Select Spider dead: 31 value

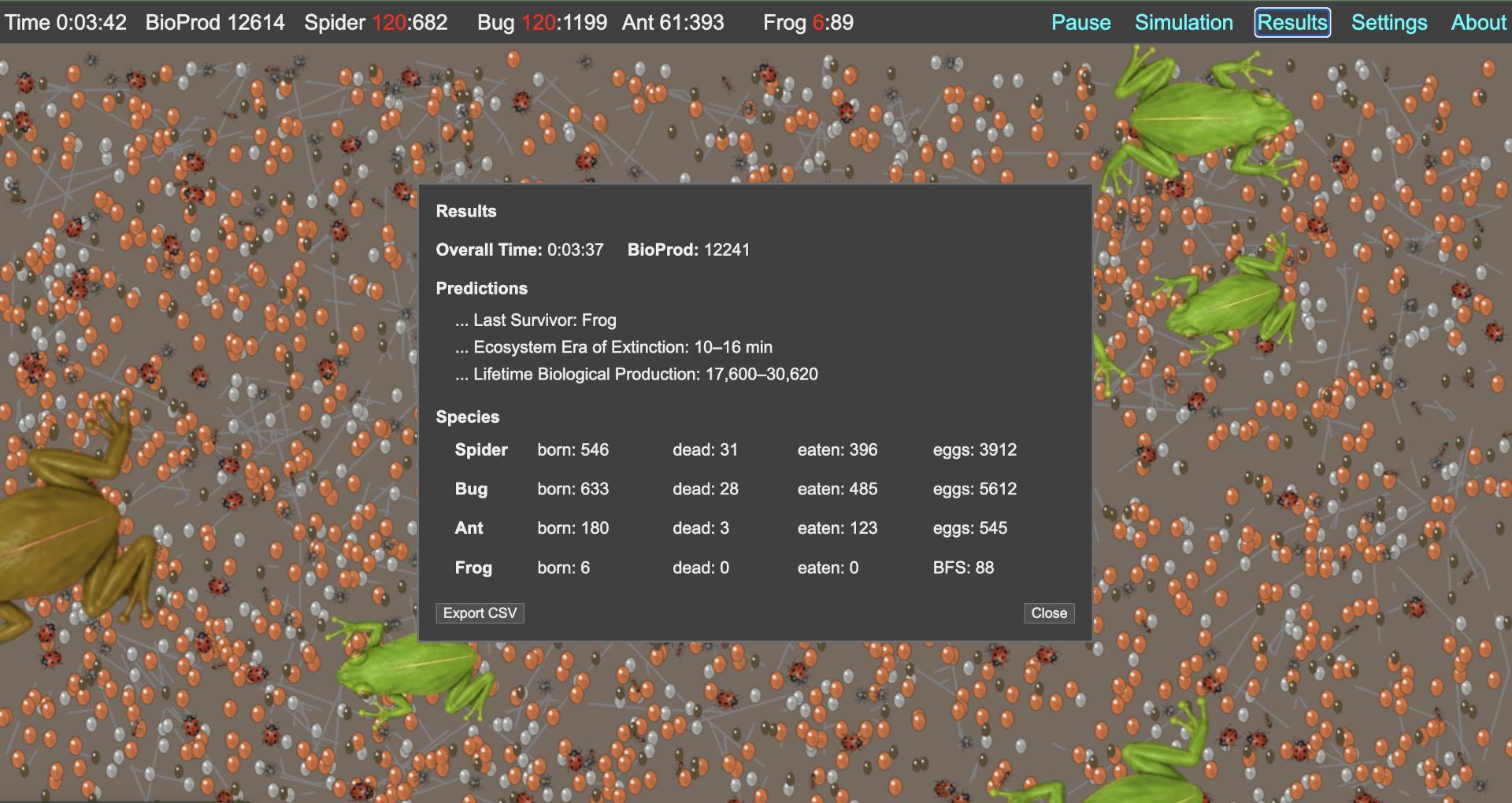[x=705, y=450]
